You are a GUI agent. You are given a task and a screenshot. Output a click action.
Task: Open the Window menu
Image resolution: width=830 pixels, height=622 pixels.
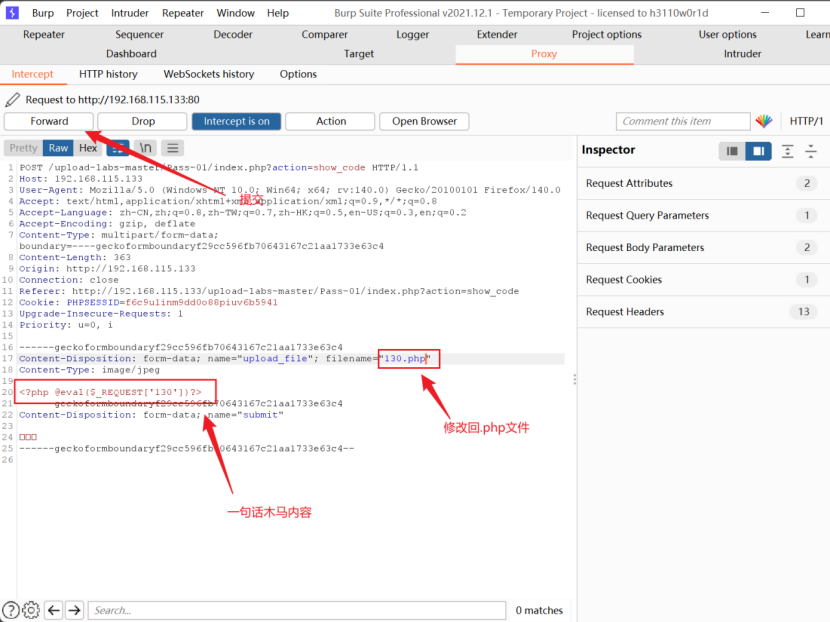pos(236,13)
